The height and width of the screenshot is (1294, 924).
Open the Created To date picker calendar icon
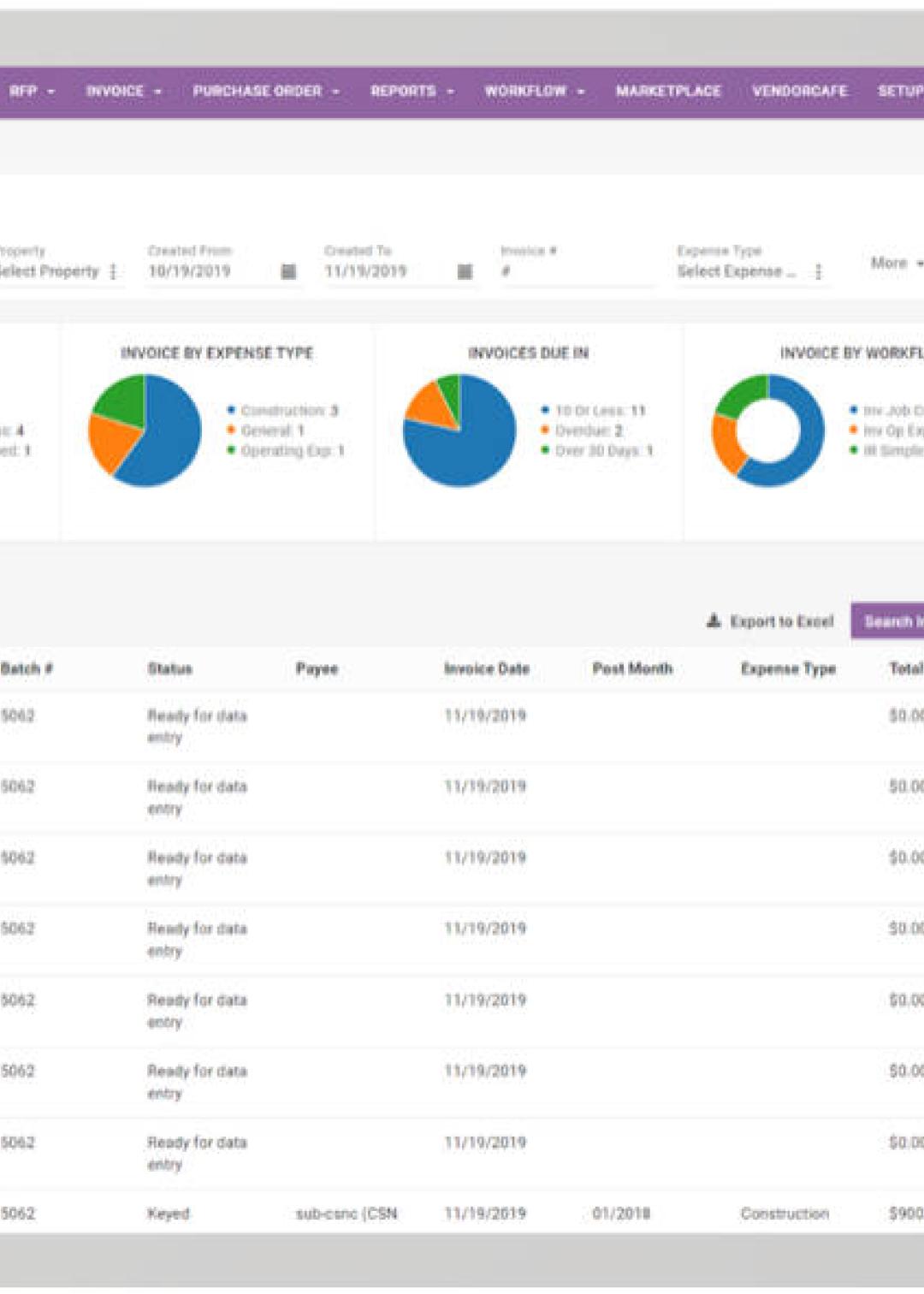coord(465,271)
